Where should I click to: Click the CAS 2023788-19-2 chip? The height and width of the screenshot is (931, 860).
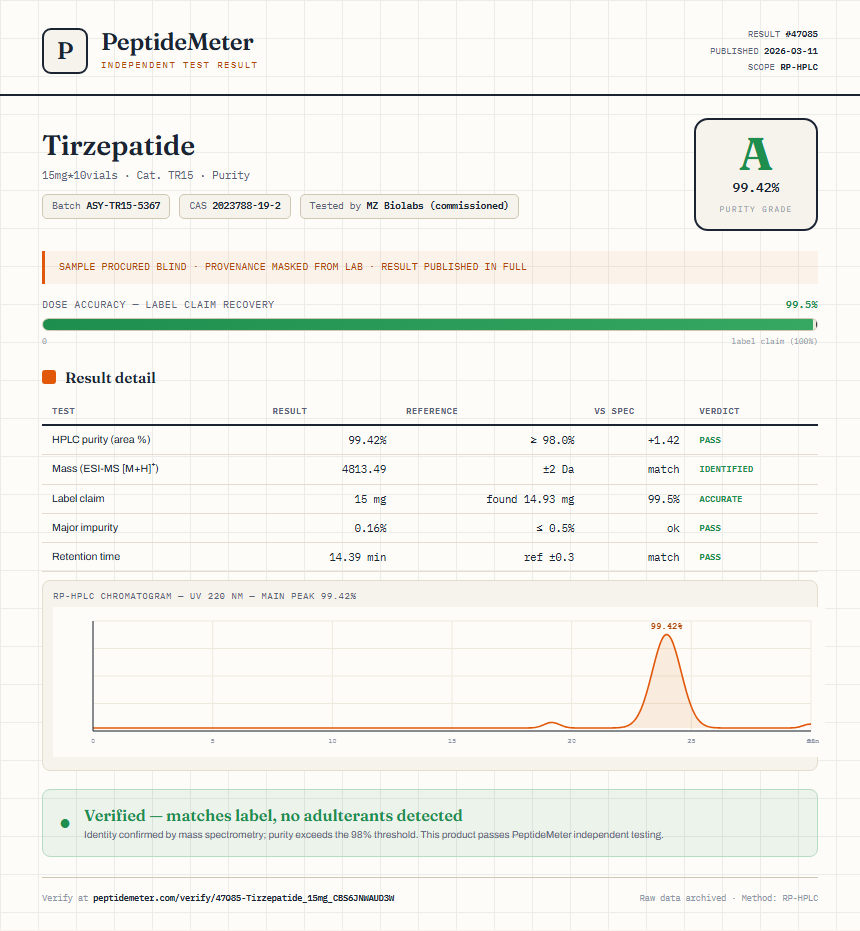click(x=235, y=206)
